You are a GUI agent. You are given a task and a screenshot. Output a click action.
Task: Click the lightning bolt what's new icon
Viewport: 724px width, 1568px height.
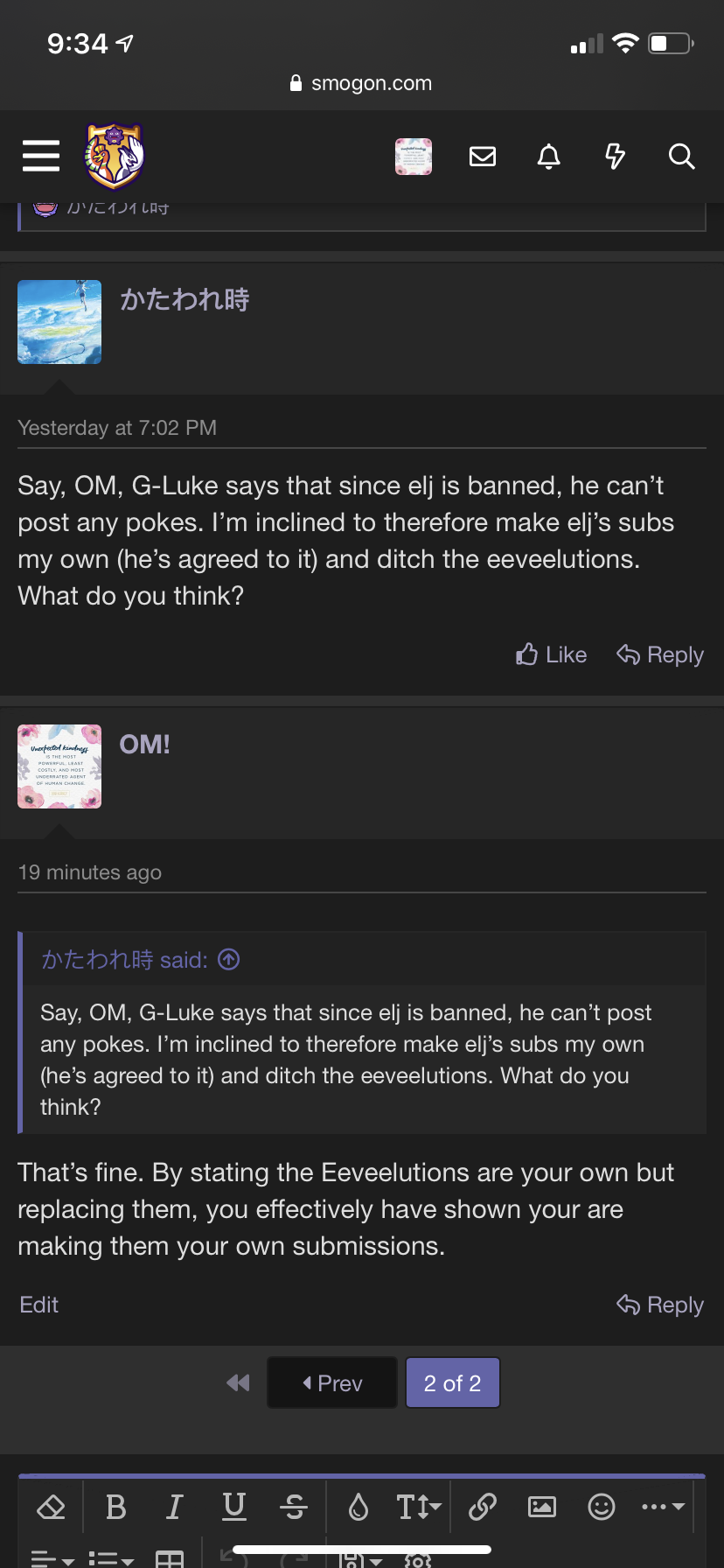coord(616,157)
